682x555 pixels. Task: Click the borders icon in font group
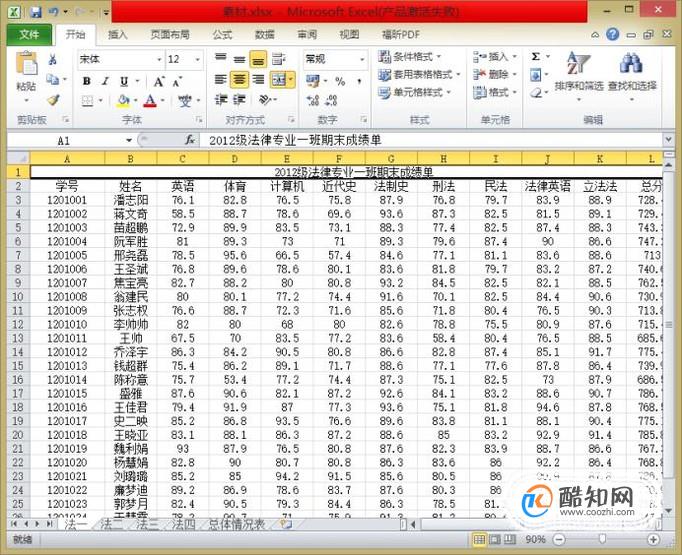[87, 101]
